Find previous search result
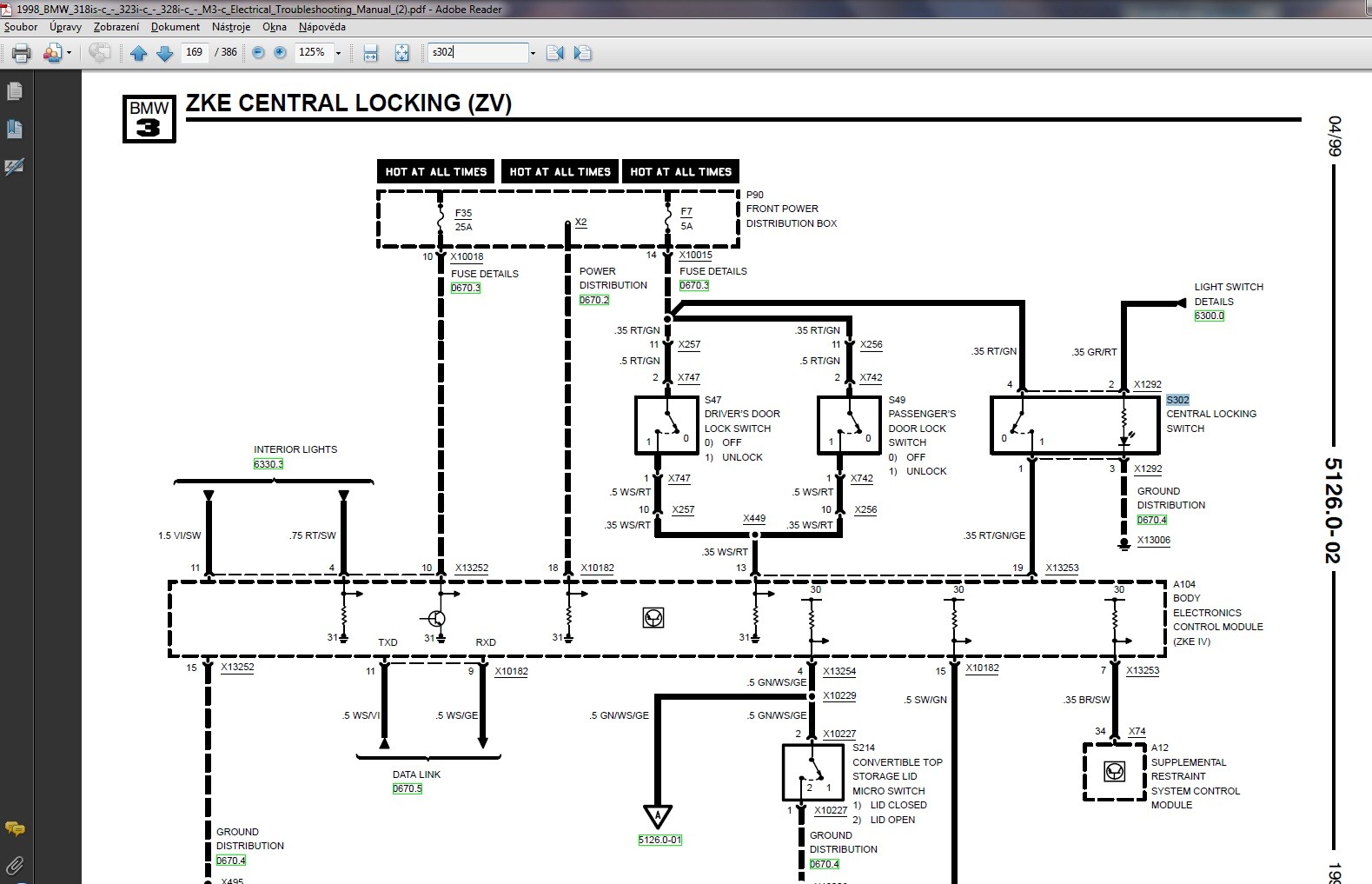Screen dimensions: 1372x884 click(554, 53)
